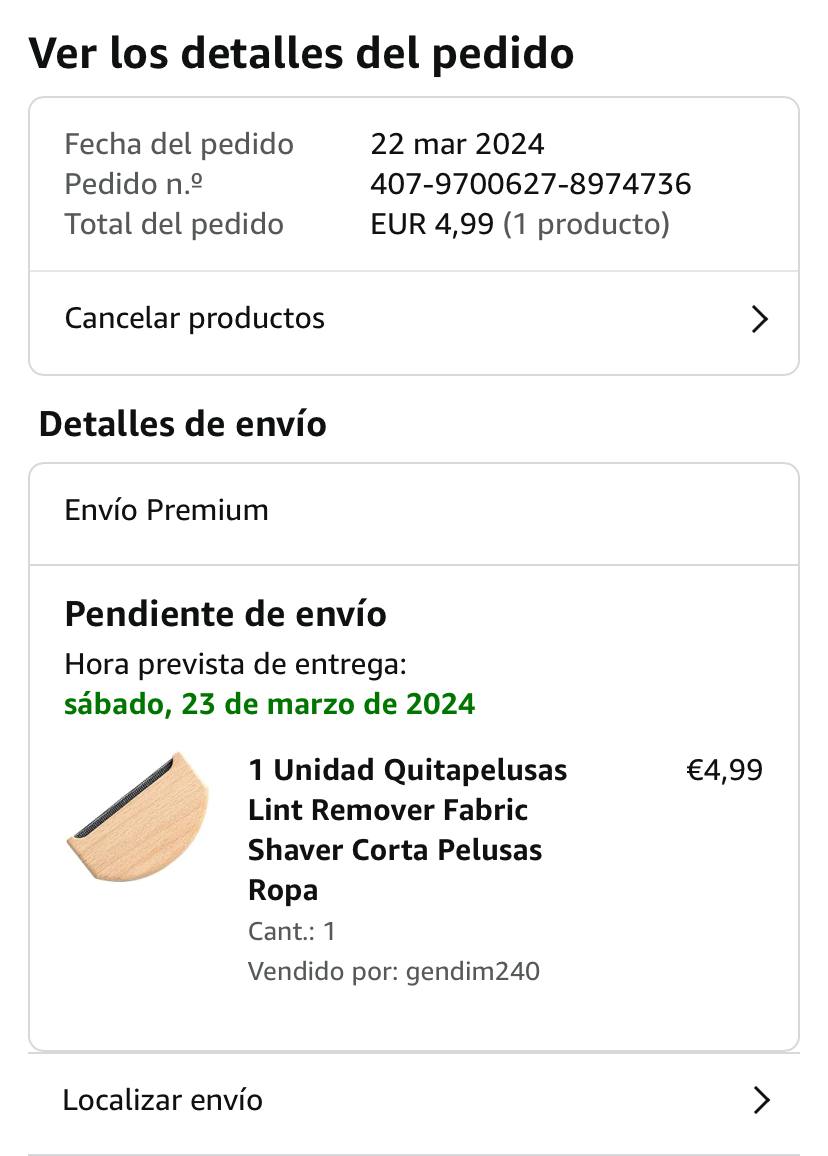
Task: Open the Cancelar productos chevron arrow
Action: (x=759, y=319)
